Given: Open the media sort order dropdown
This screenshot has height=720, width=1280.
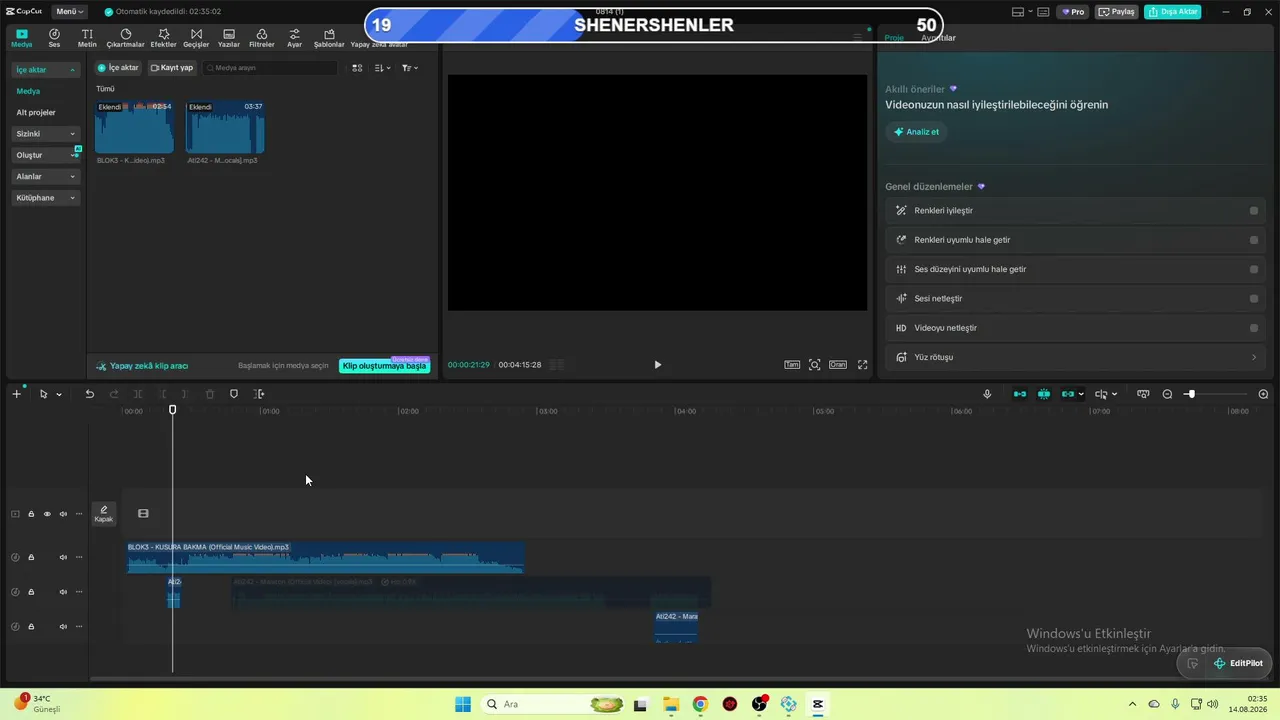Looking at the screenshot, I should [x=382, y=68].
